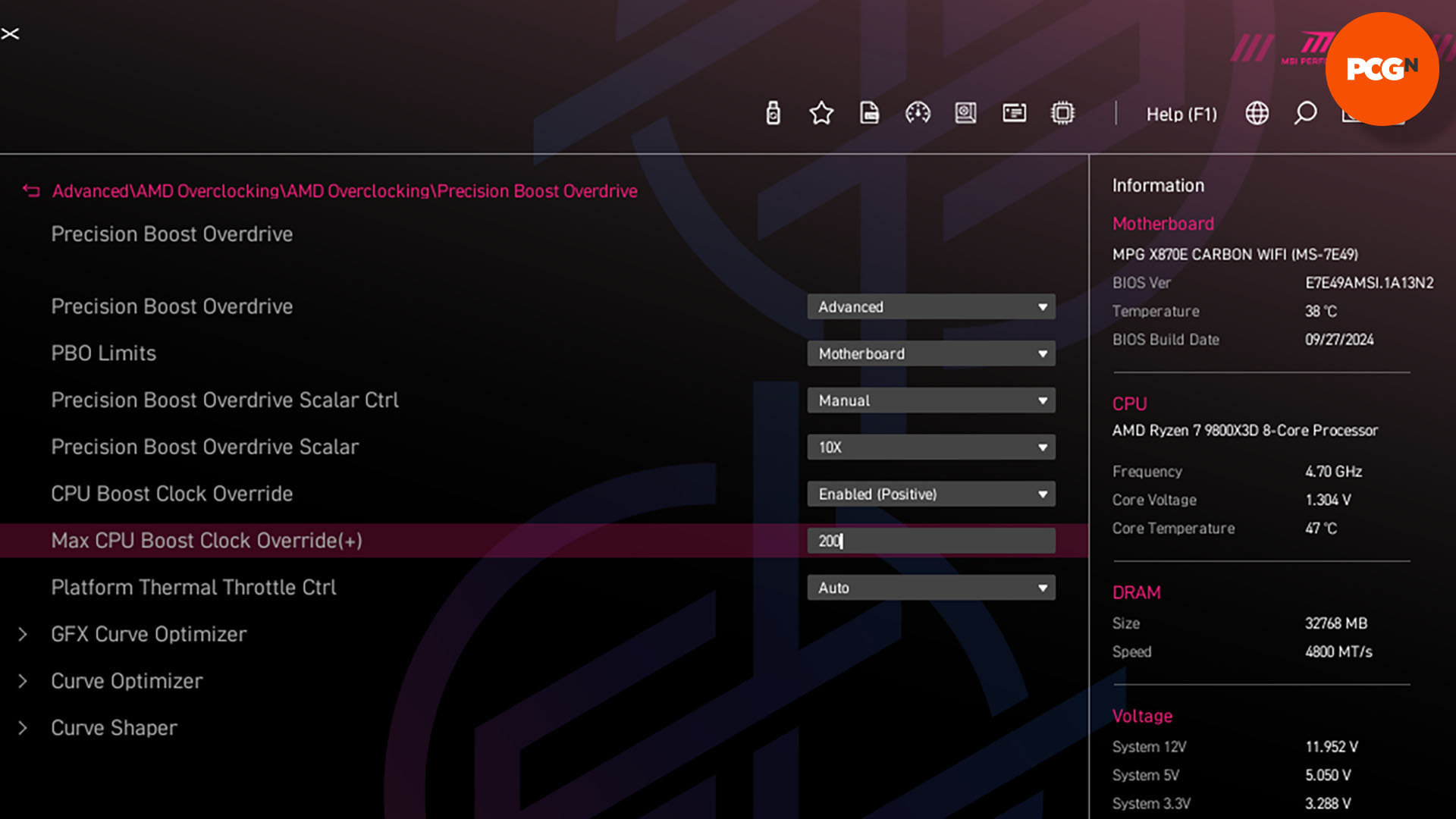This screenshot has width=1456, height=819.
Task: Expand the Curve Optimizer section
Action: [125, 681]
